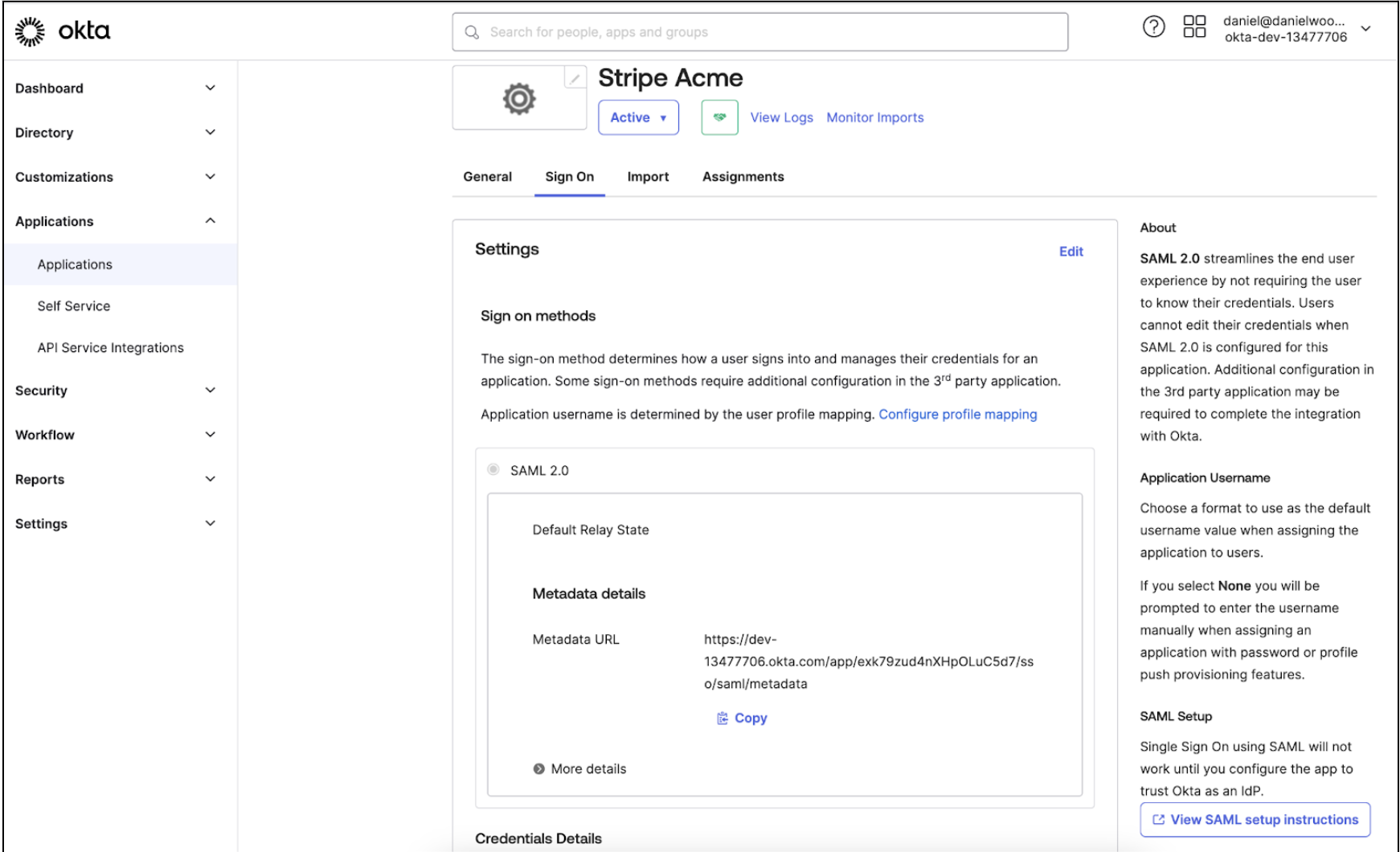Screen dimensions: 1400x852
Task: Select the SAML 2.0 radio button
Action: tap(493, 469)
